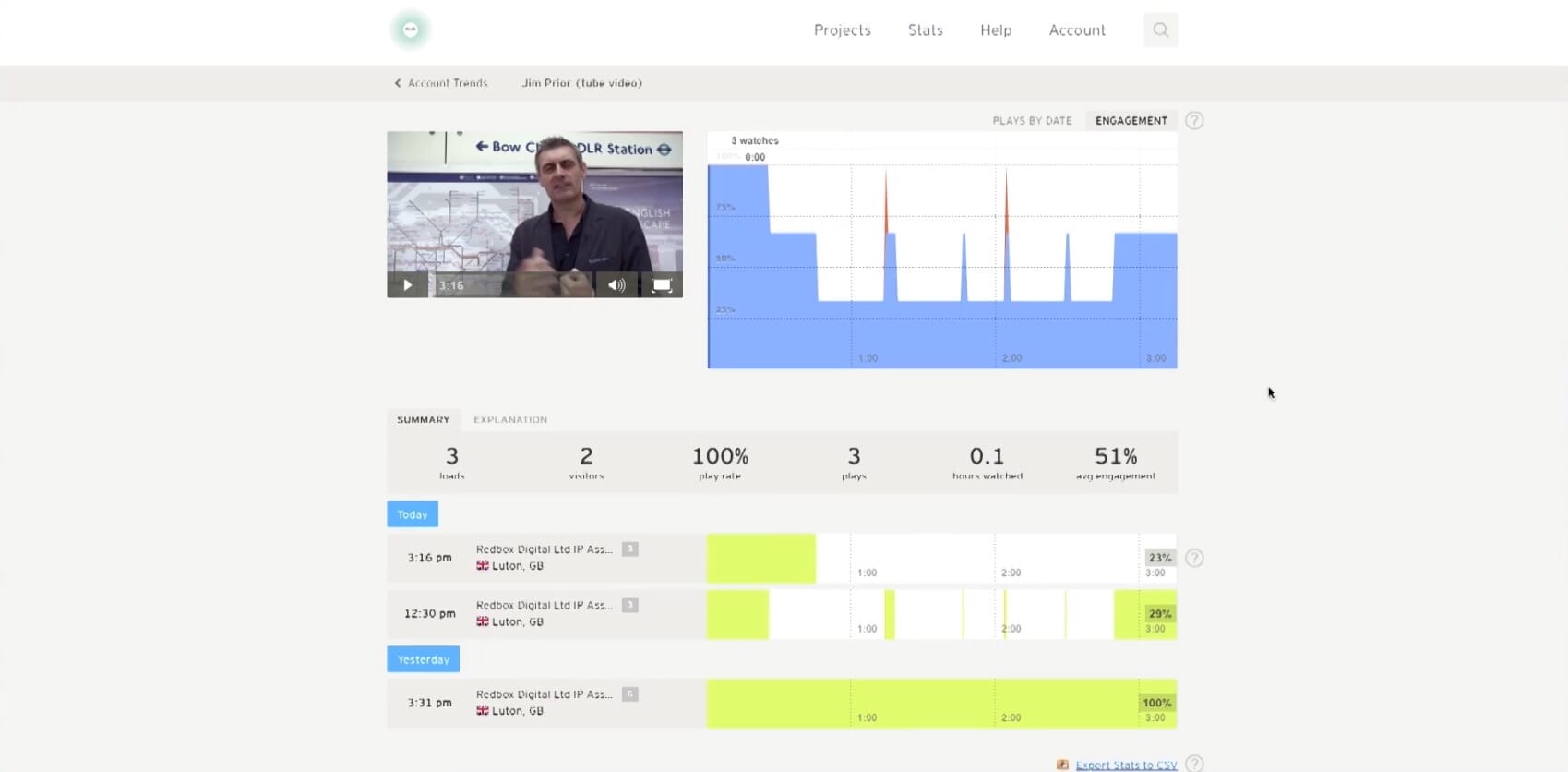Screen dimensions: 1568x772
Task: Click the back chevron before Account Trends
Action: (x=398, y=83)
